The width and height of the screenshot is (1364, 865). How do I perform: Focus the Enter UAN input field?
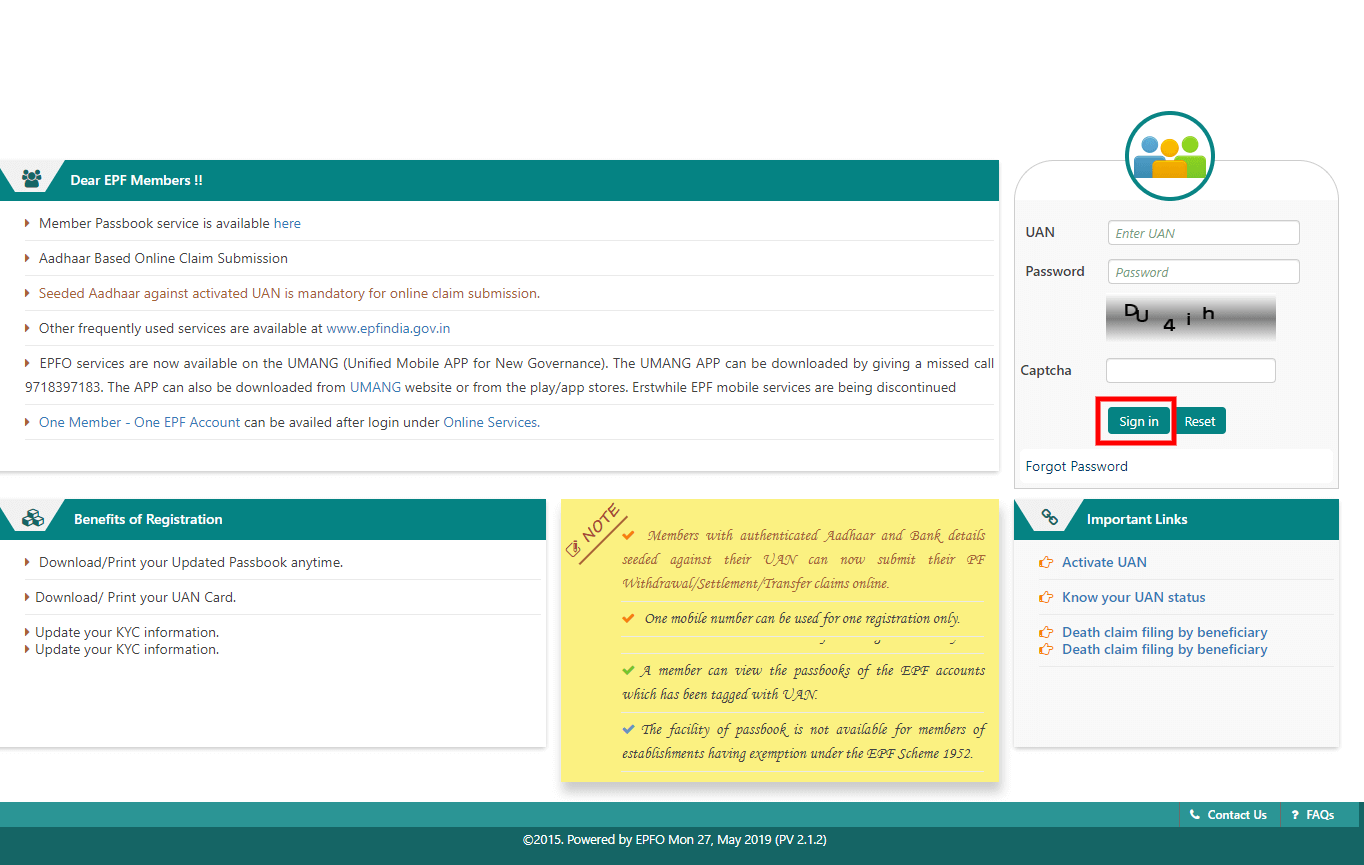1203,233
